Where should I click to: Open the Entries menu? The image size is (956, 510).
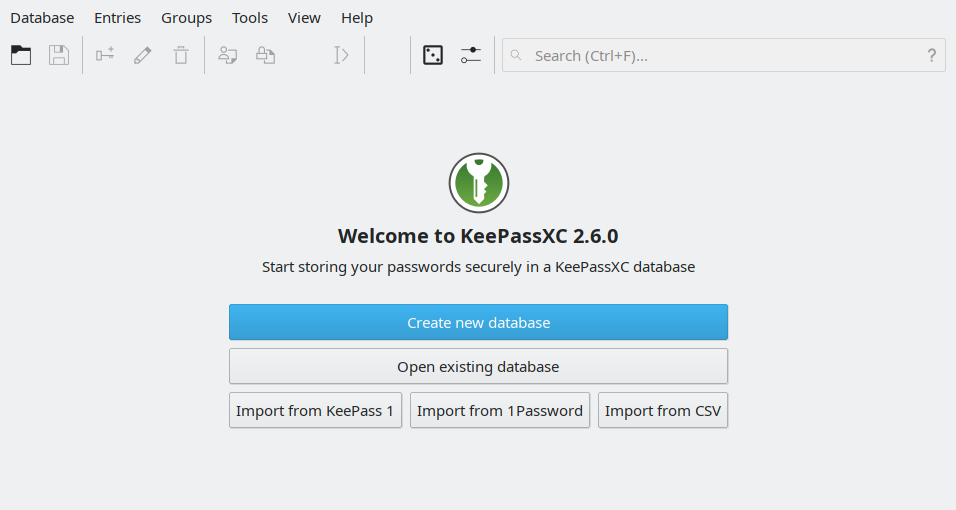click(x=117, y=18)
